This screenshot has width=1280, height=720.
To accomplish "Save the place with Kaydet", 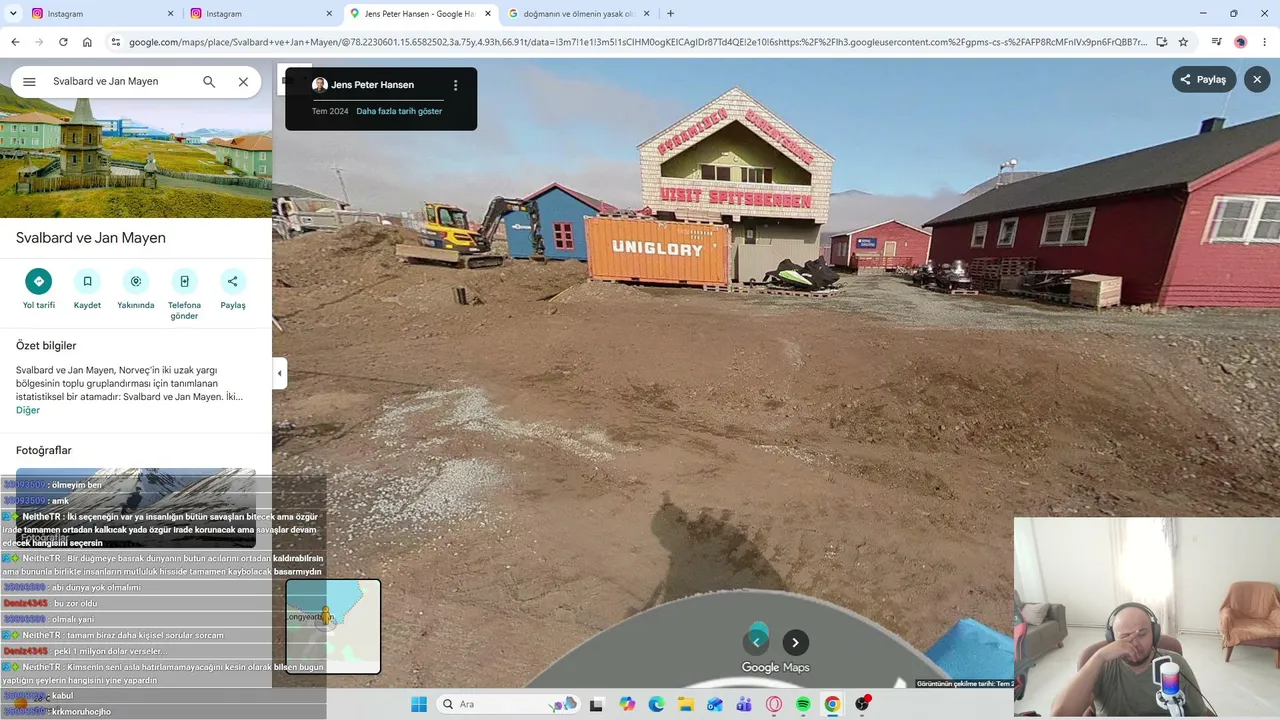I will pyautogui.click(x=87, y=289).
